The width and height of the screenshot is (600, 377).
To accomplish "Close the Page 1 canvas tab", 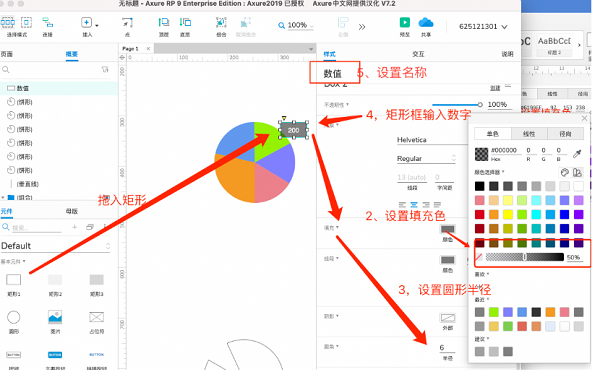I will click(x=148, y=49).
